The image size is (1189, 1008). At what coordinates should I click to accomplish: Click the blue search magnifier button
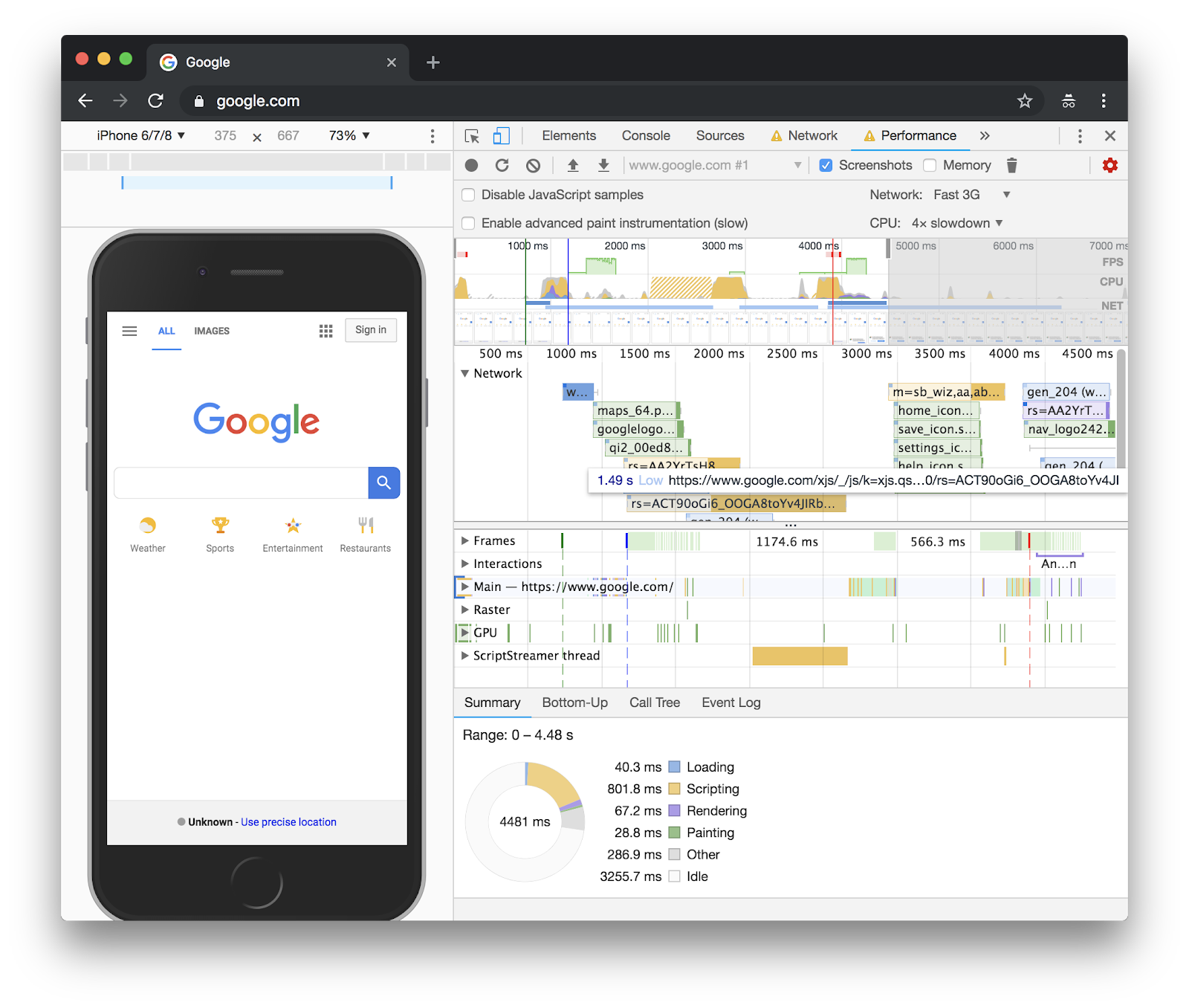coord(384,482)
